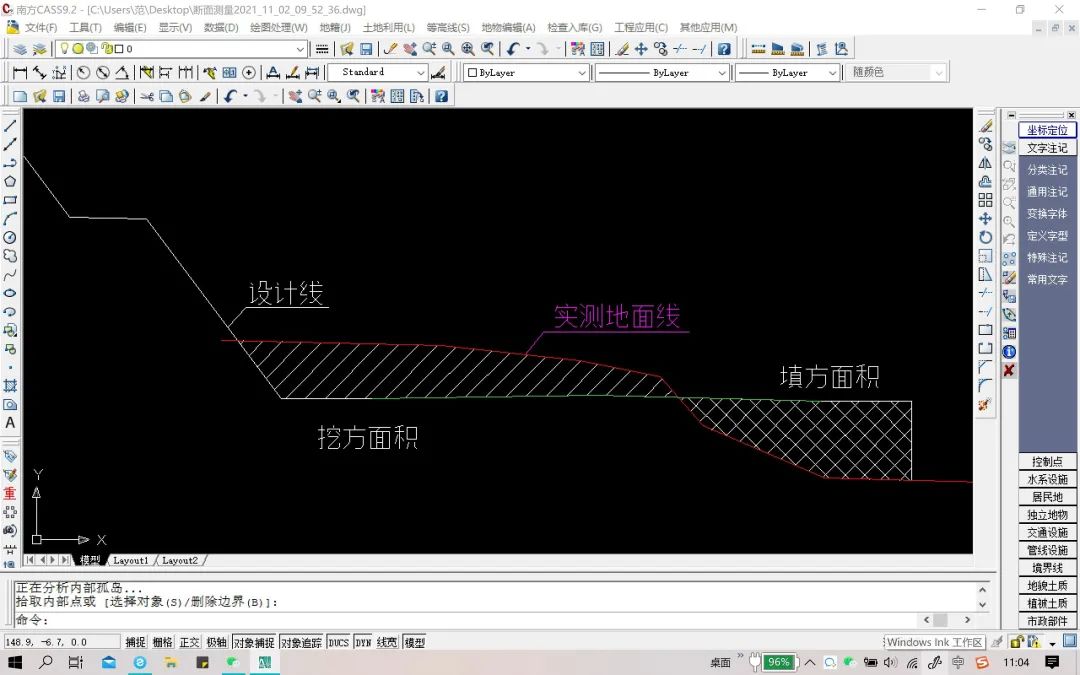Click the Save icon in top toolbar

tap(366, 49)
